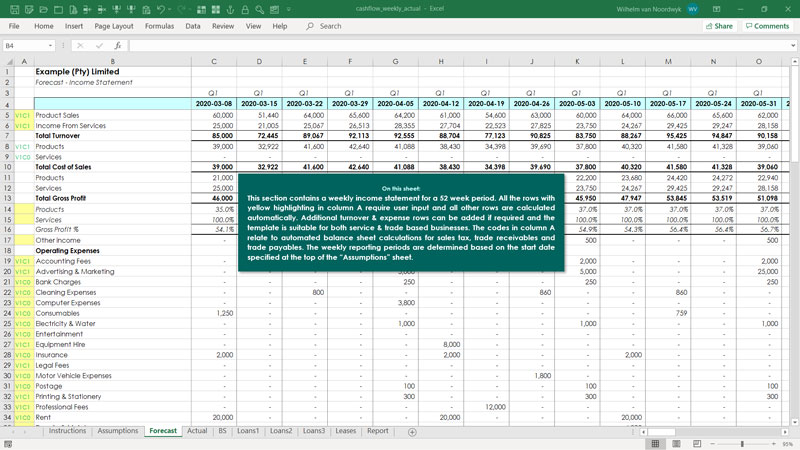Screen dimensions: 800x450
Task: Click the paste clipboard icon in title bar
Action: tap(146, 10)
